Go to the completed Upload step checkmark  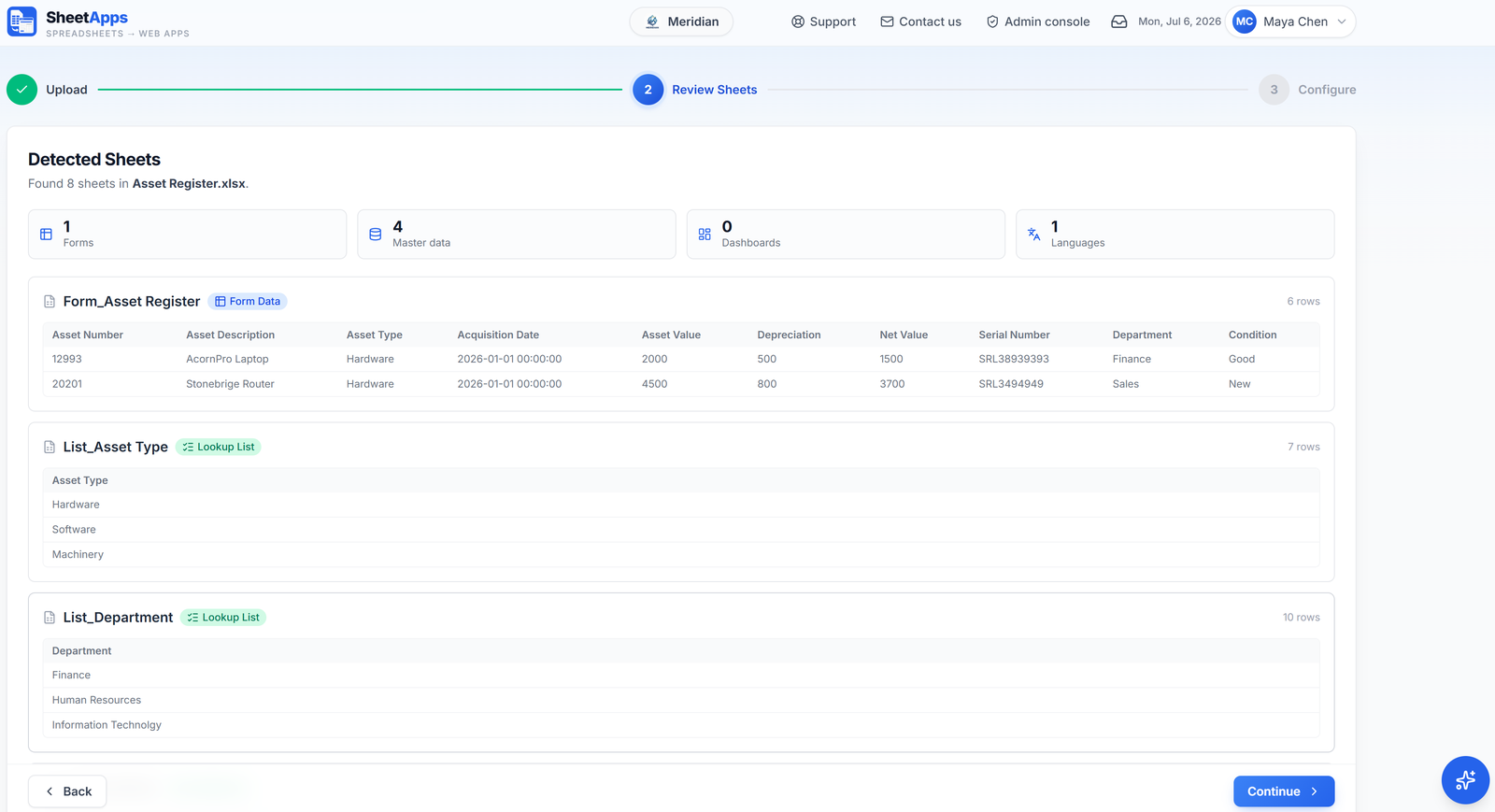tap(21, 90)
